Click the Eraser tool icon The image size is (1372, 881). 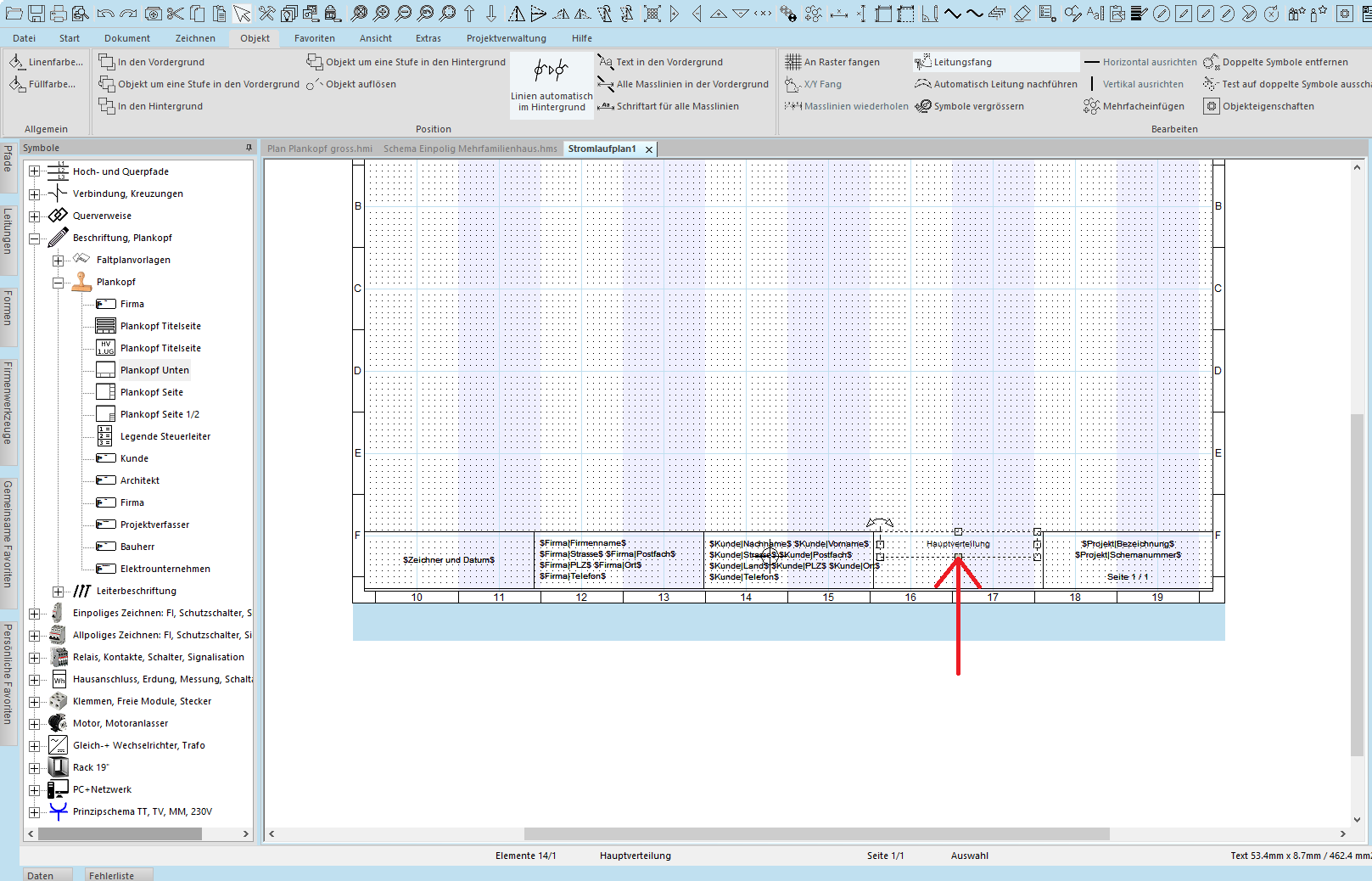pyautogui.click(x=1022, y=14)
